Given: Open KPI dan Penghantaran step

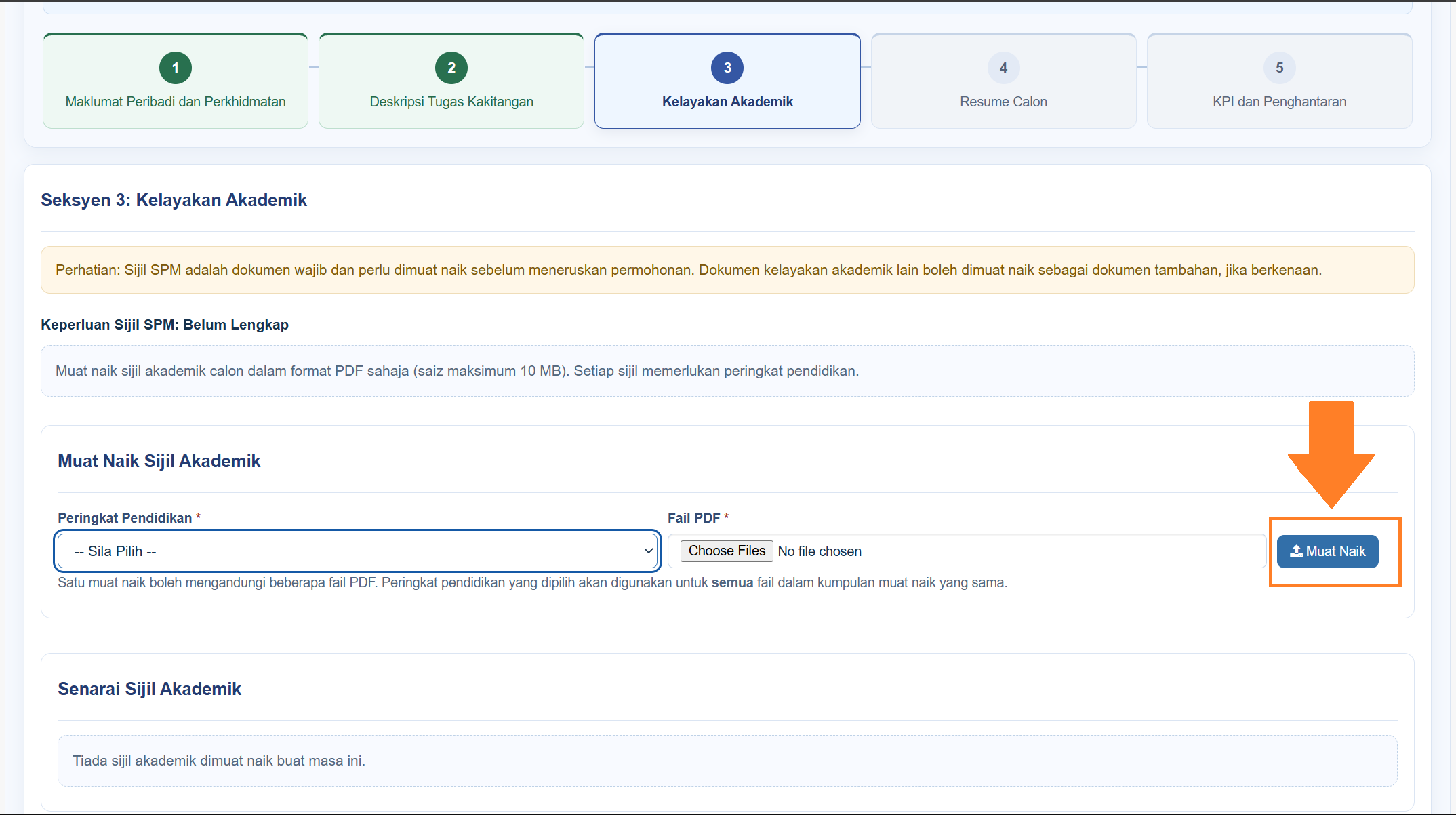Looking at the screenshot, I should [x=1279, y=81].
